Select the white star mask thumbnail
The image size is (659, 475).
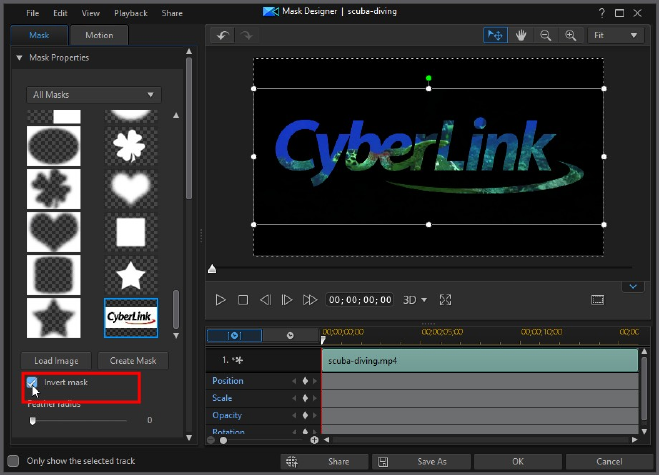131,275
